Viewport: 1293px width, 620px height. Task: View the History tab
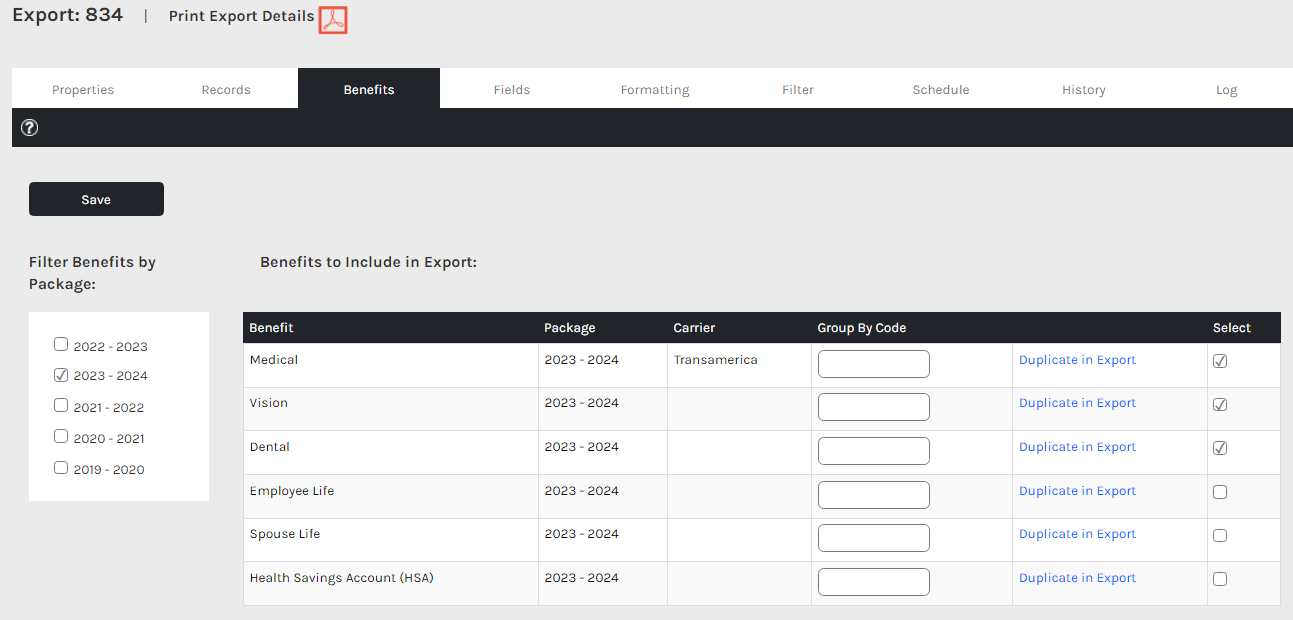[1084, 89]
